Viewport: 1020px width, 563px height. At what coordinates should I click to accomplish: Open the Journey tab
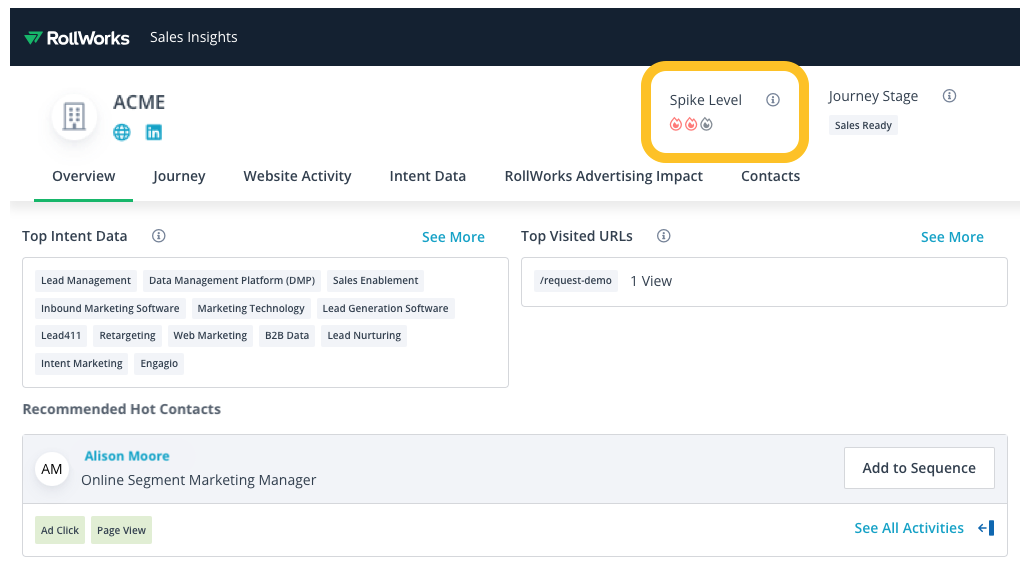[x=179, y=176]
